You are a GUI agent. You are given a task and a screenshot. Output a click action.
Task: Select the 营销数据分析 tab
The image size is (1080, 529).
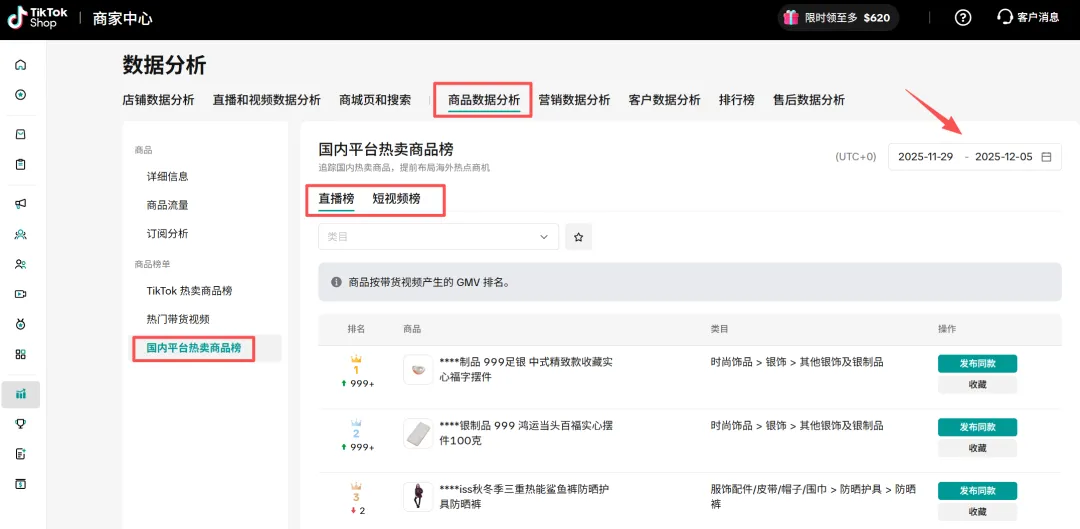click(x=574, y=100)
